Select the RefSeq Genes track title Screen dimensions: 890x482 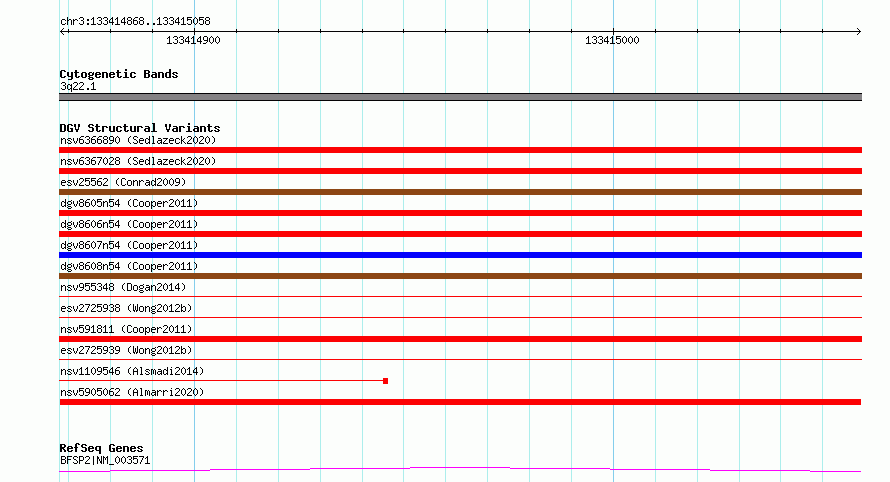point(101,448)
